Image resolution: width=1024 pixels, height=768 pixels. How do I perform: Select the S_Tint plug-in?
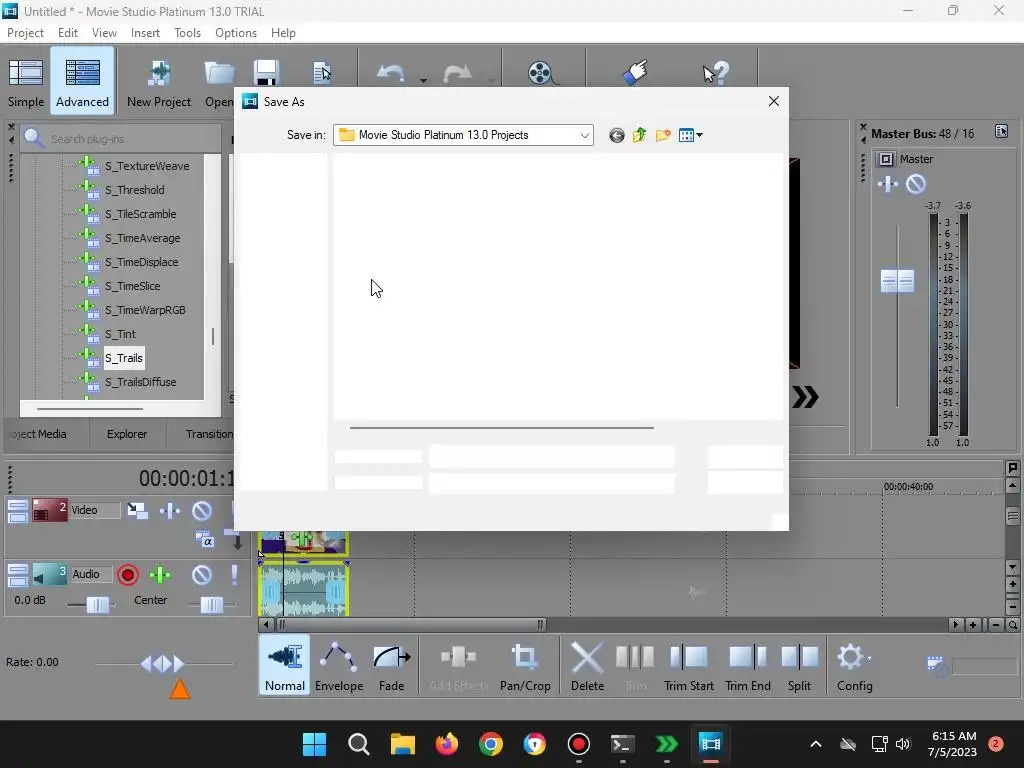point(120,334)
